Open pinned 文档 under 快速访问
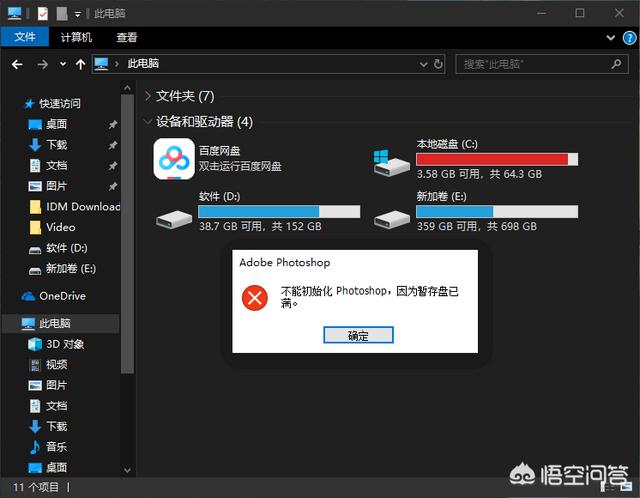Image resolution: width=640 pixels, height=498 pixels. [x=56, y=165]
